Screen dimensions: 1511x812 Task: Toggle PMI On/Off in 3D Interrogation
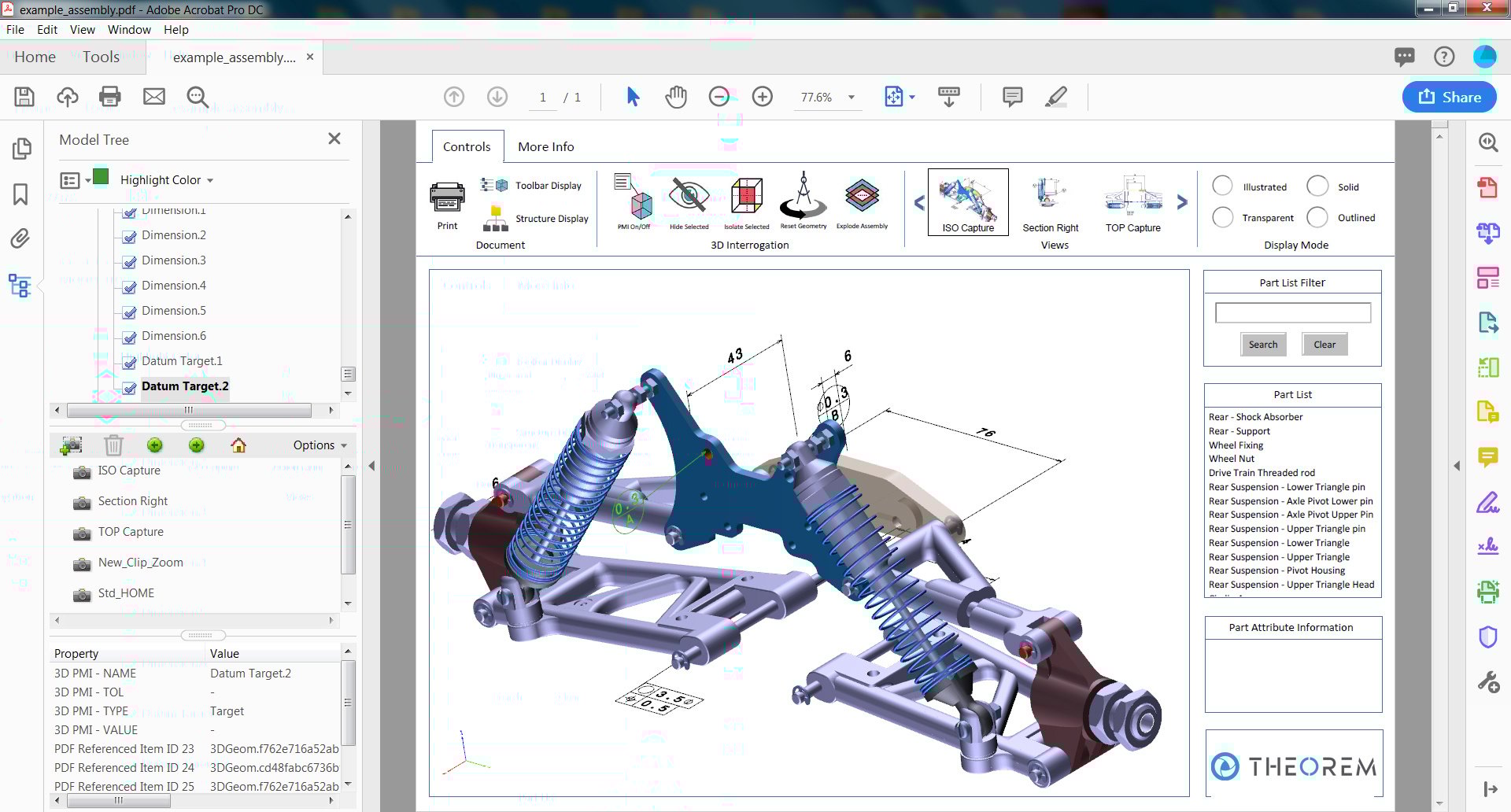point(634,203)
